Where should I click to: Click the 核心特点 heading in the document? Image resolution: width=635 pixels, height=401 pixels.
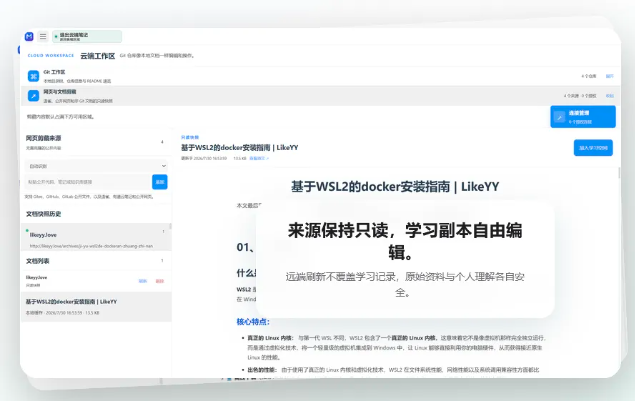(253, 322)
